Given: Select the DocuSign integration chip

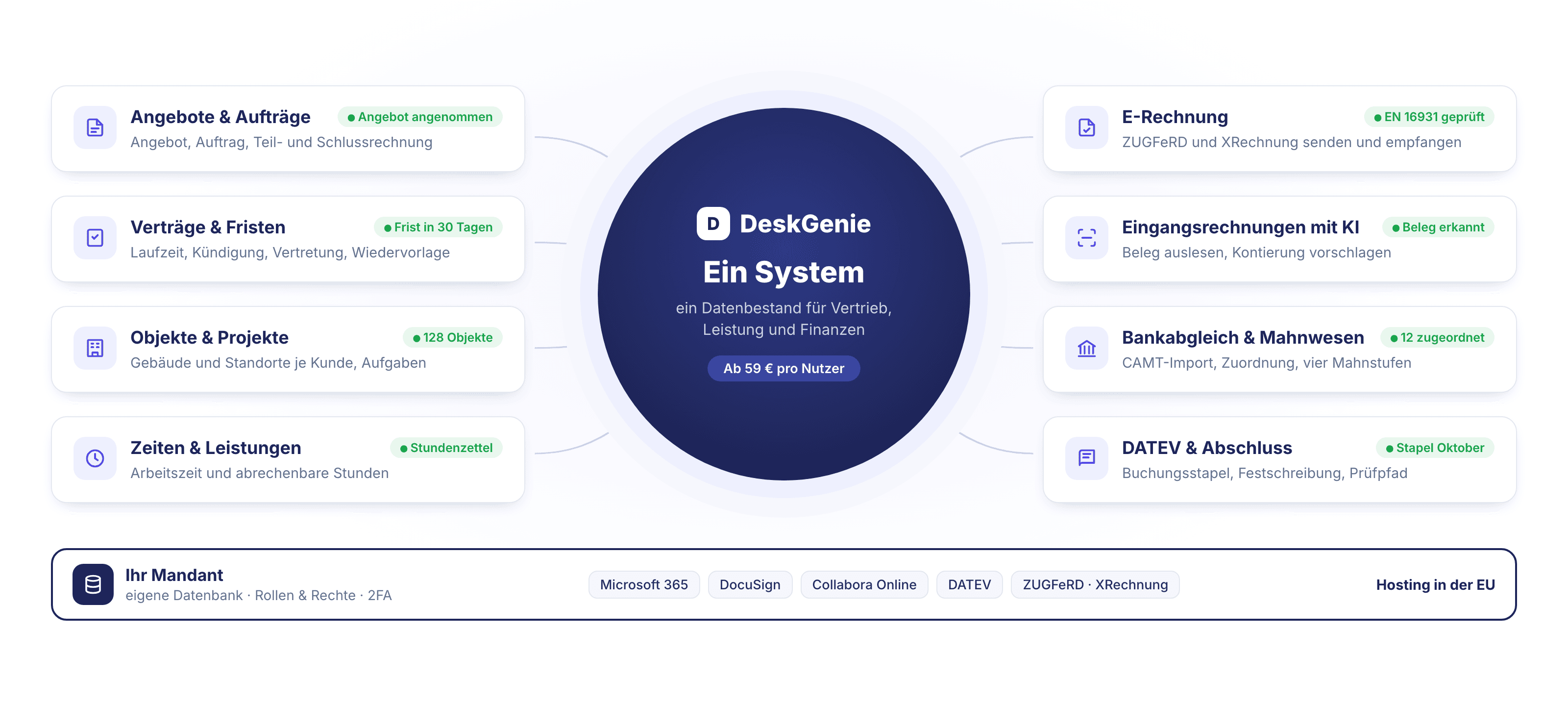Looking at the screenshot, I should pyautogui.click(x=750, y=585).
